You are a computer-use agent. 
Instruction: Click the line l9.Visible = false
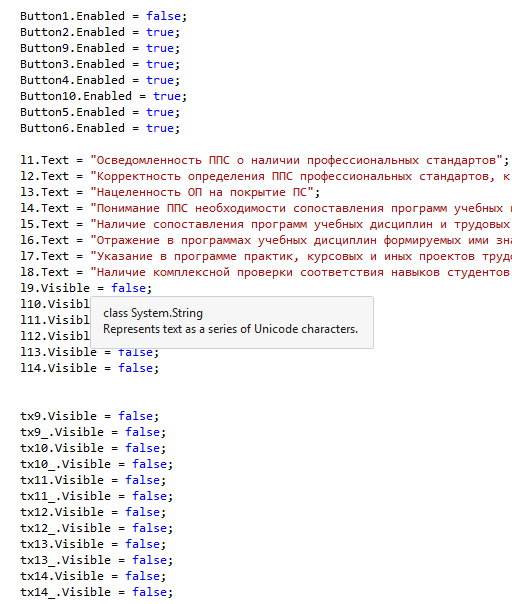86,288
